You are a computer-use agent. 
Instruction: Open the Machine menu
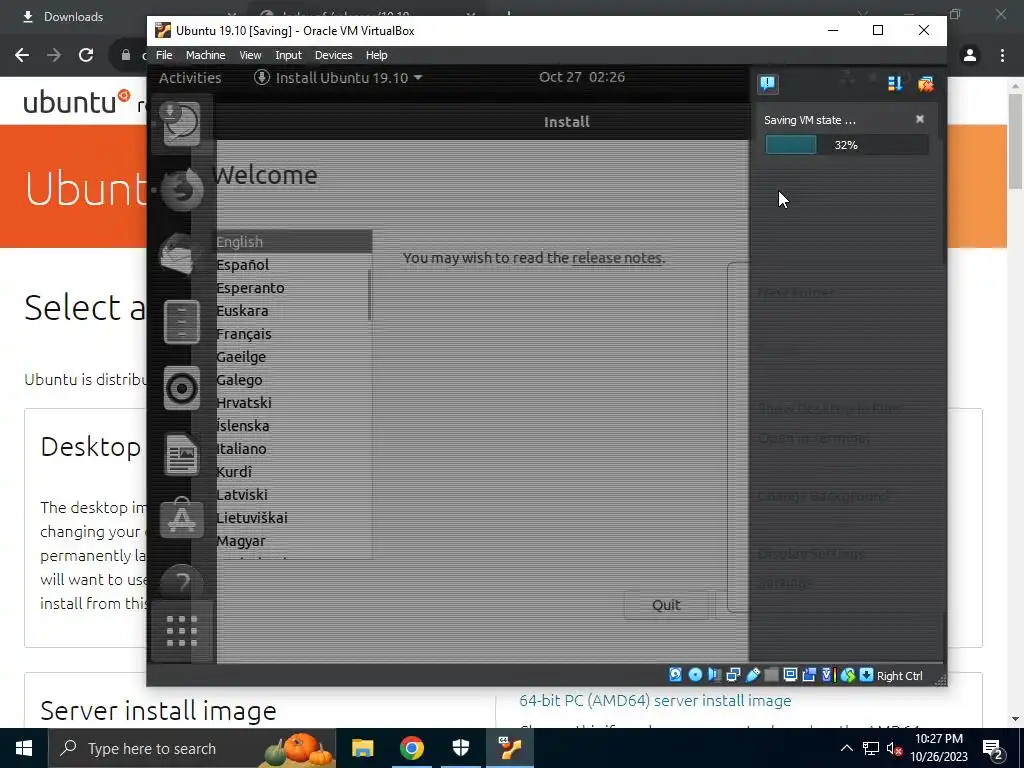click(205, 55)
